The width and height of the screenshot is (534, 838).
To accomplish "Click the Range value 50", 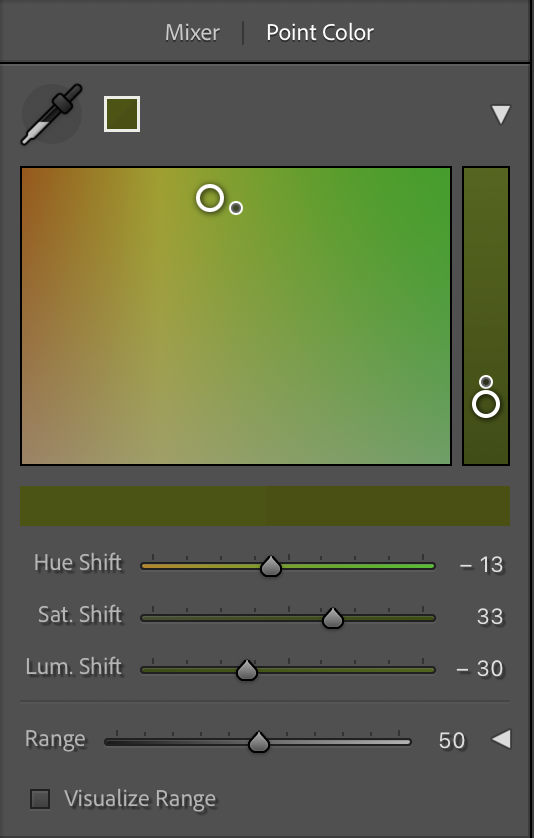I will 452,741.
